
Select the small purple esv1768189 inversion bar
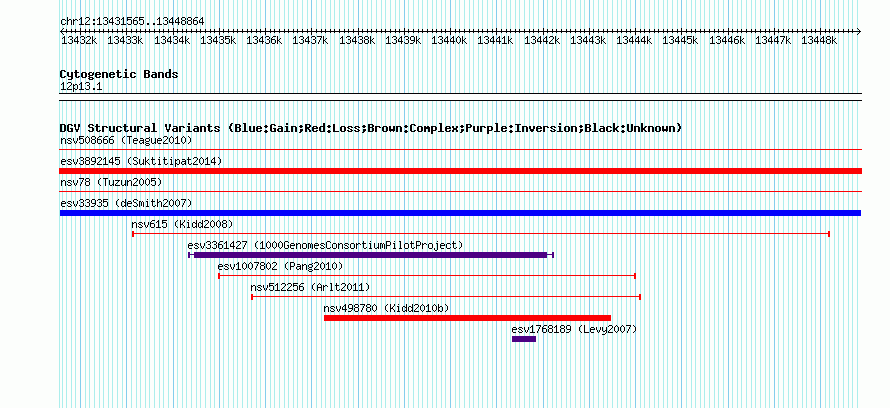pos(524,339)
